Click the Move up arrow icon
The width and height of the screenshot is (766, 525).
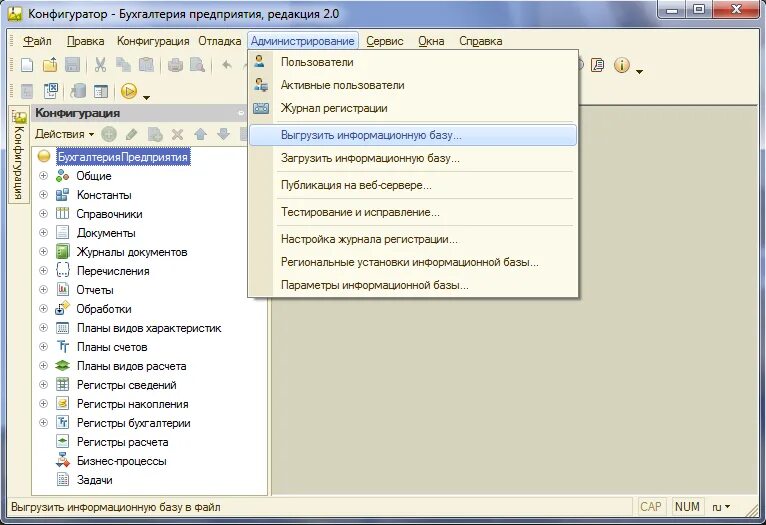coord(200,134)
